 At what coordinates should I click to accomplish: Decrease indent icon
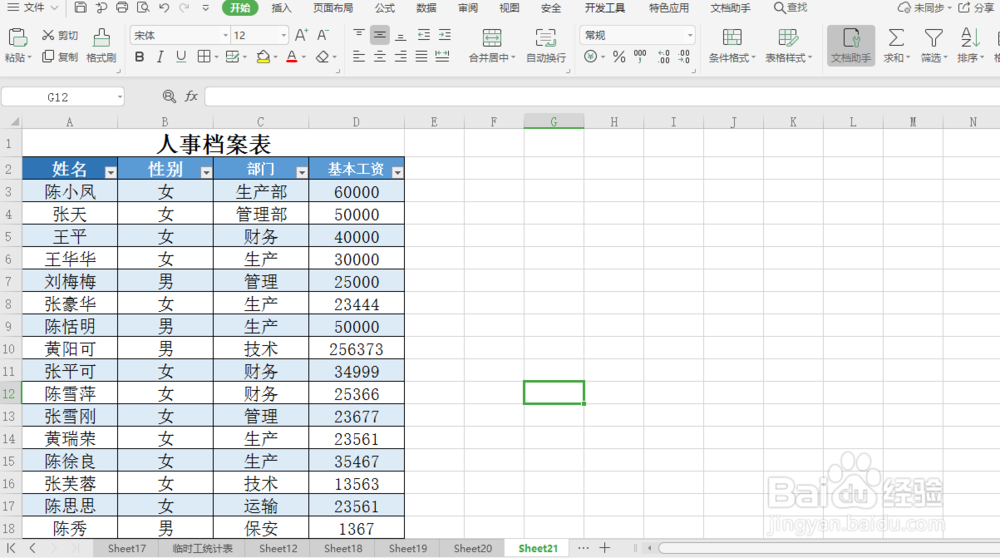[423, 34]
